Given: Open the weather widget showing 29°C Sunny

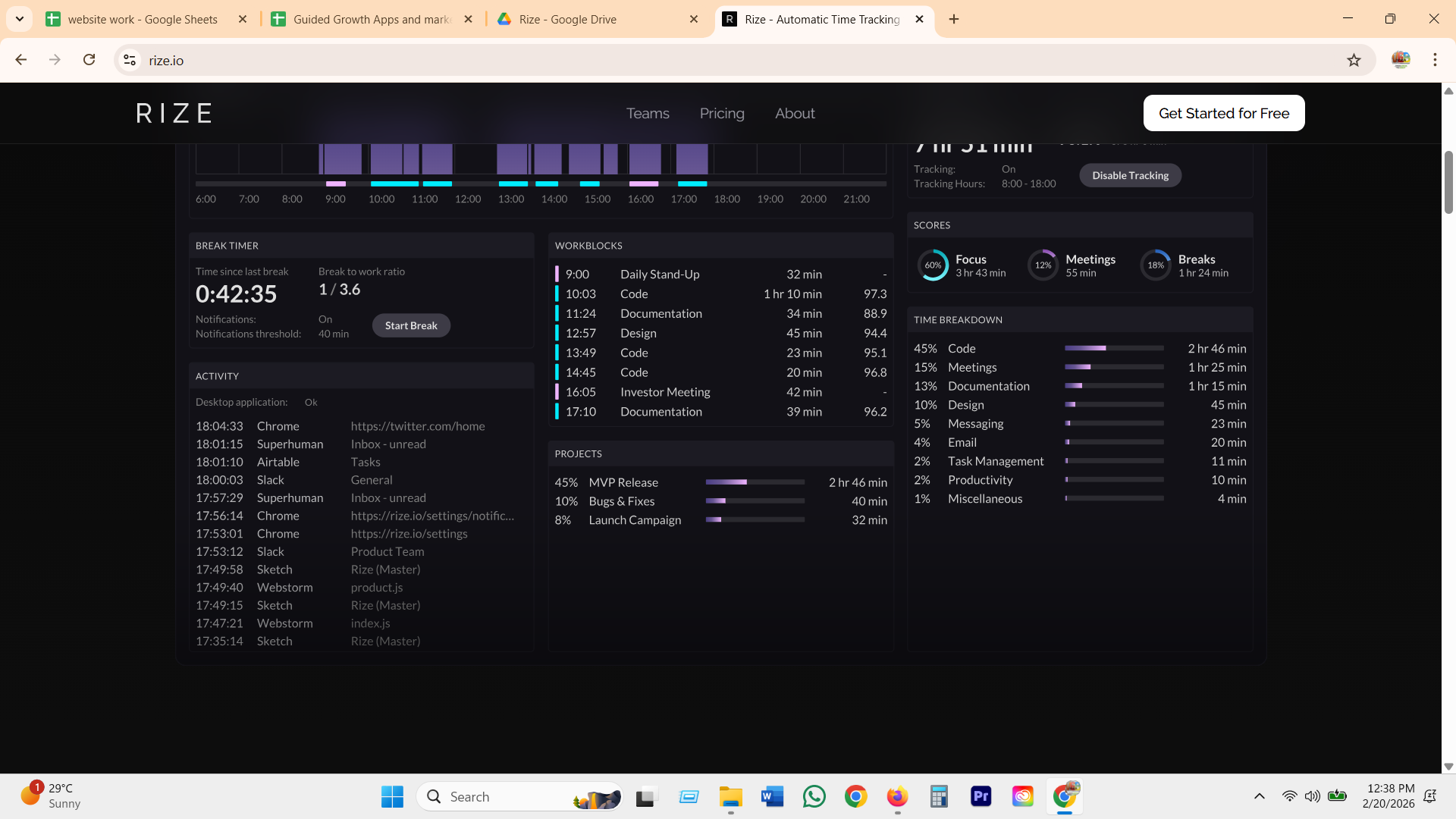Looking at the screenshot, I should coord(52,796).
